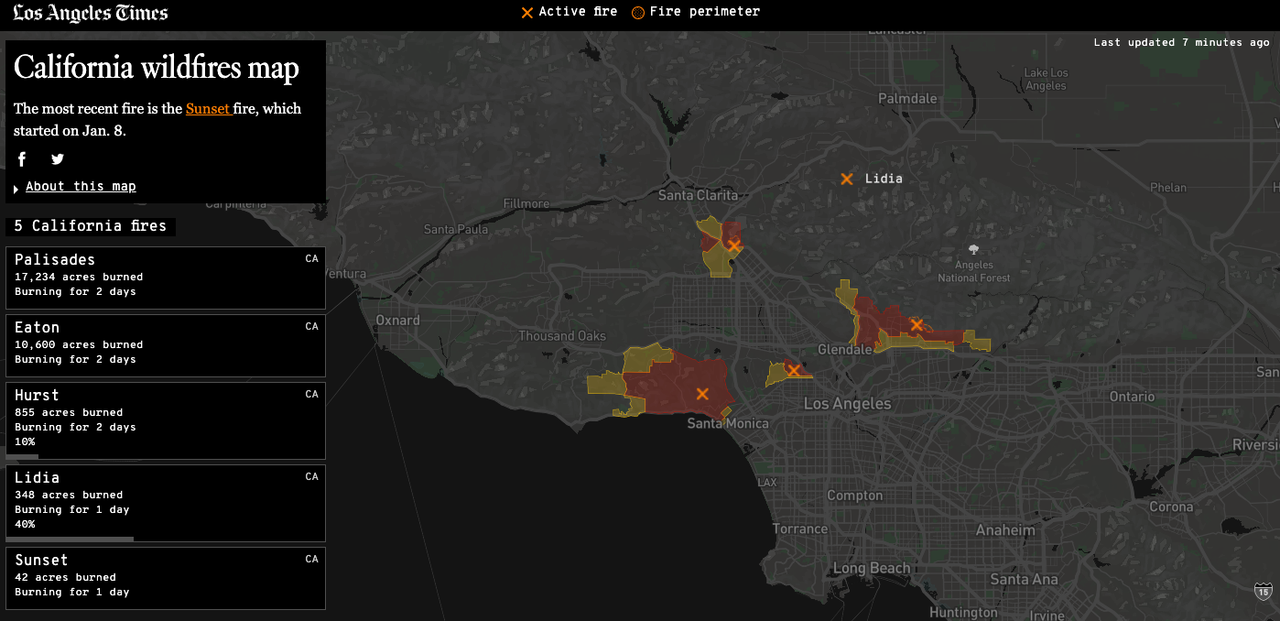Viewport: 1280px width, 621px height.
Task: Click the Hurst fire X marker near Santa Clarita
Action: [x=733, y=246]
